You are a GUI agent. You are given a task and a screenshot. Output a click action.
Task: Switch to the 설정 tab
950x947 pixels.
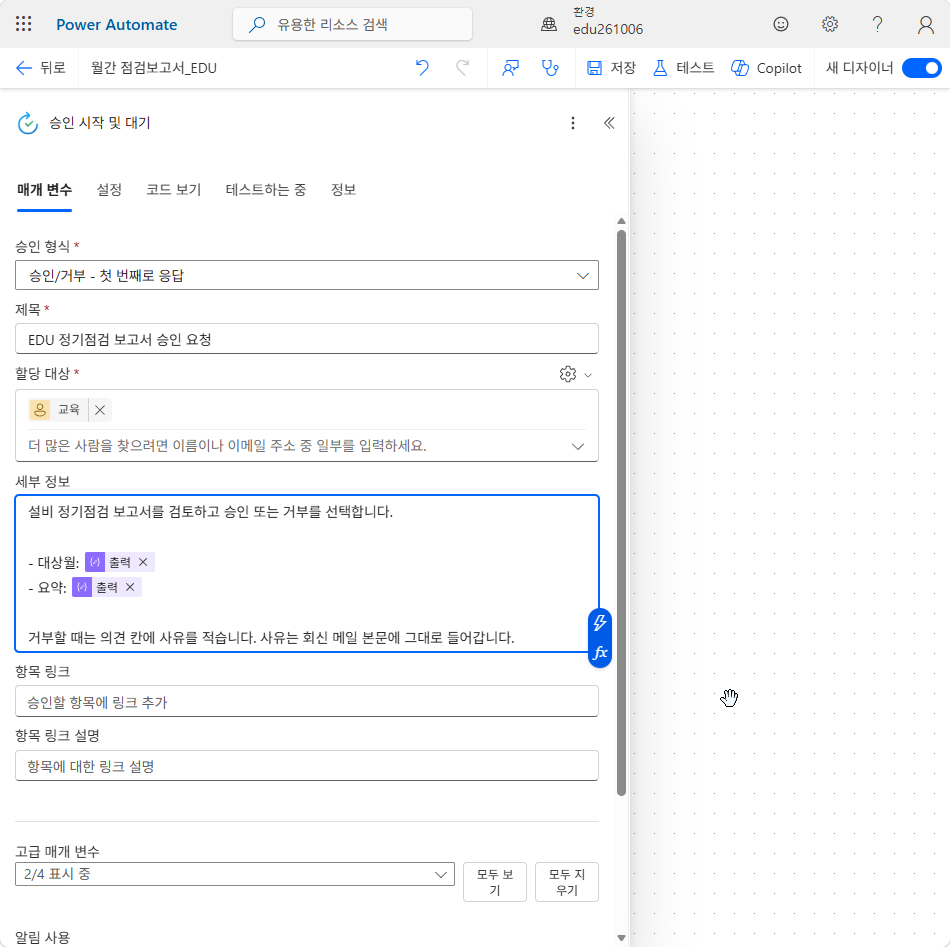point(109,190)
